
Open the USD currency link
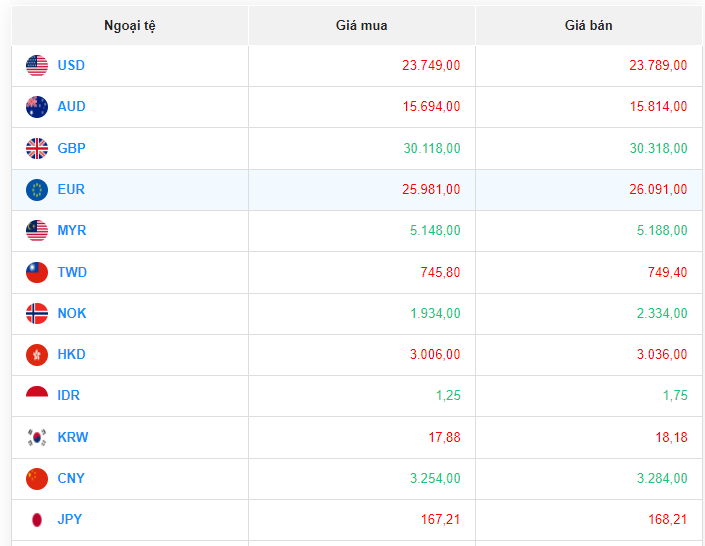[71, 66]
